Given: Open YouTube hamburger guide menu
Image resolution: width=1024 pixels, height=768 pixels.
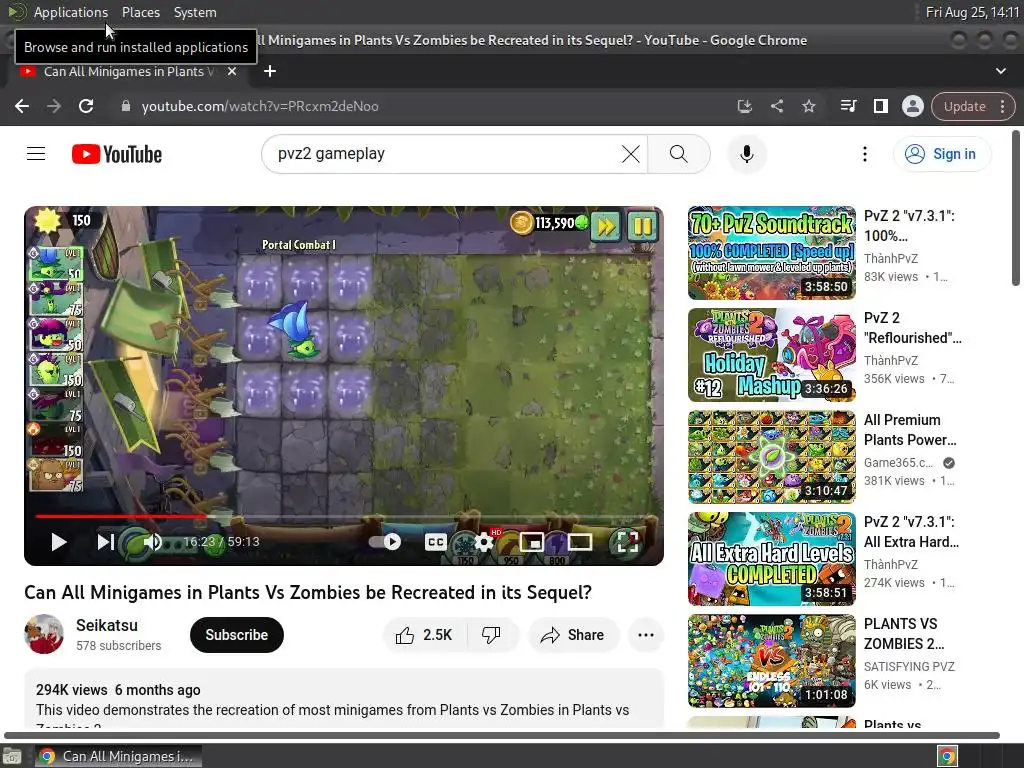Looking at the screenshot, I should point(36,154).
